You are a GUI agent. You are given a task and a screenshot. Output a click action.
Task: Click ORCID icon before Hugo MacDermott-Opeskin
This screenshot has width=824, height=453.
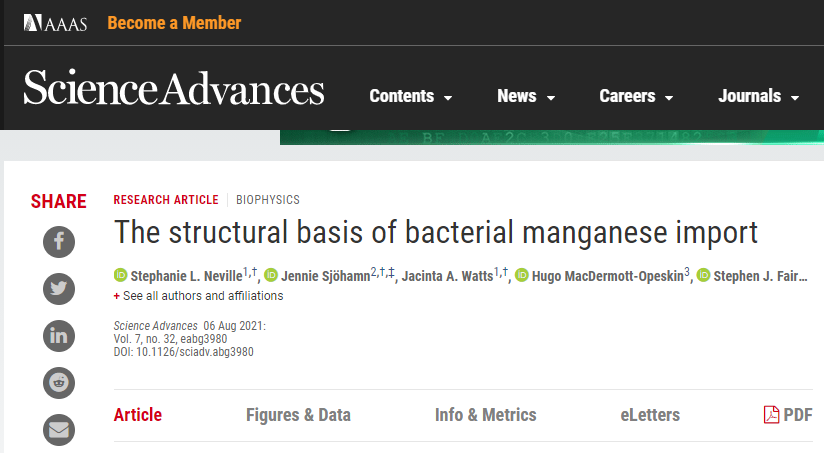tap(522, 276)
